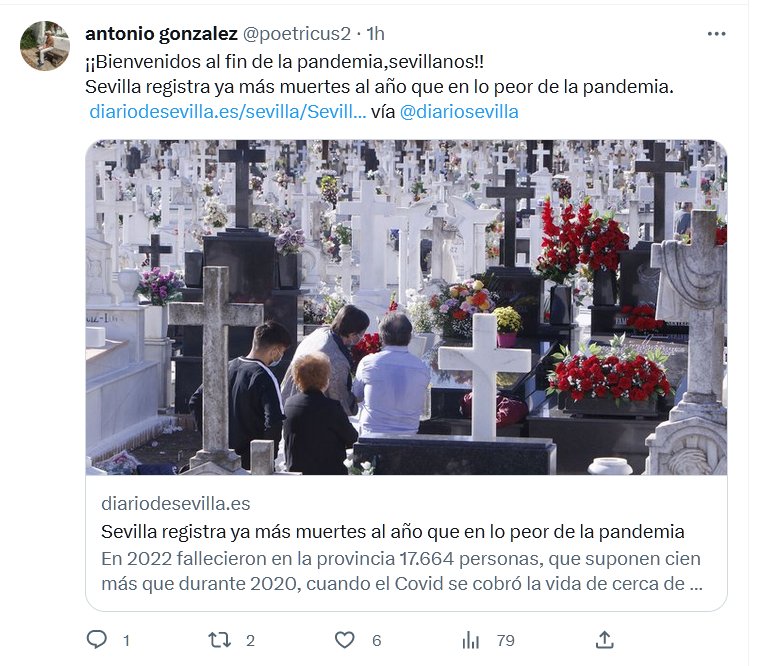Open the view analytics bar chart icon
The width and height of the screenshot is (758, 666).
pos(470,640)
